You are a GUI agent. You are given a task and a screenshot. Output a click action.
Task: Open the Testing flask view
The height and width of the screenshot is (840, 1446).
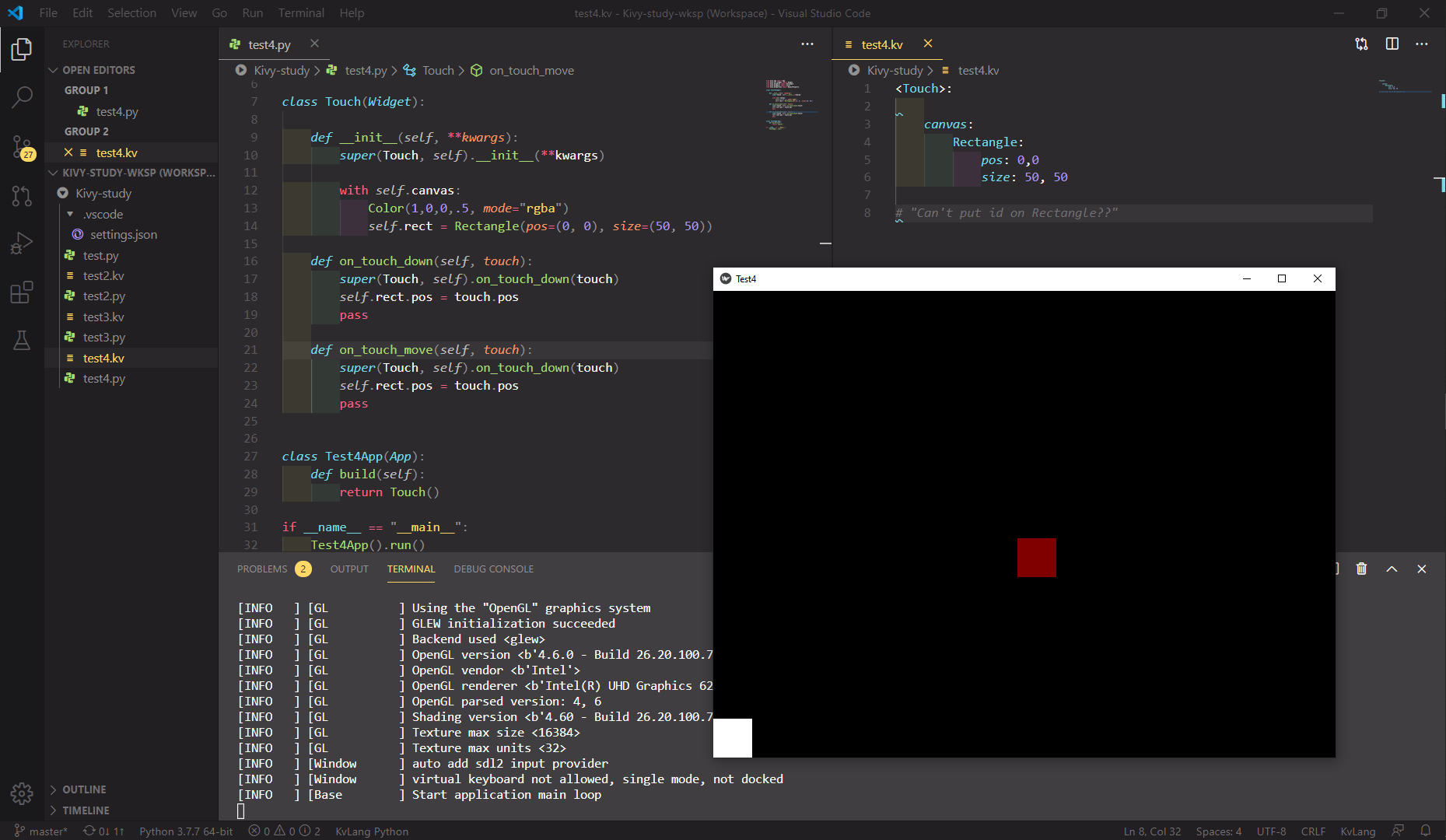[22, 341]
